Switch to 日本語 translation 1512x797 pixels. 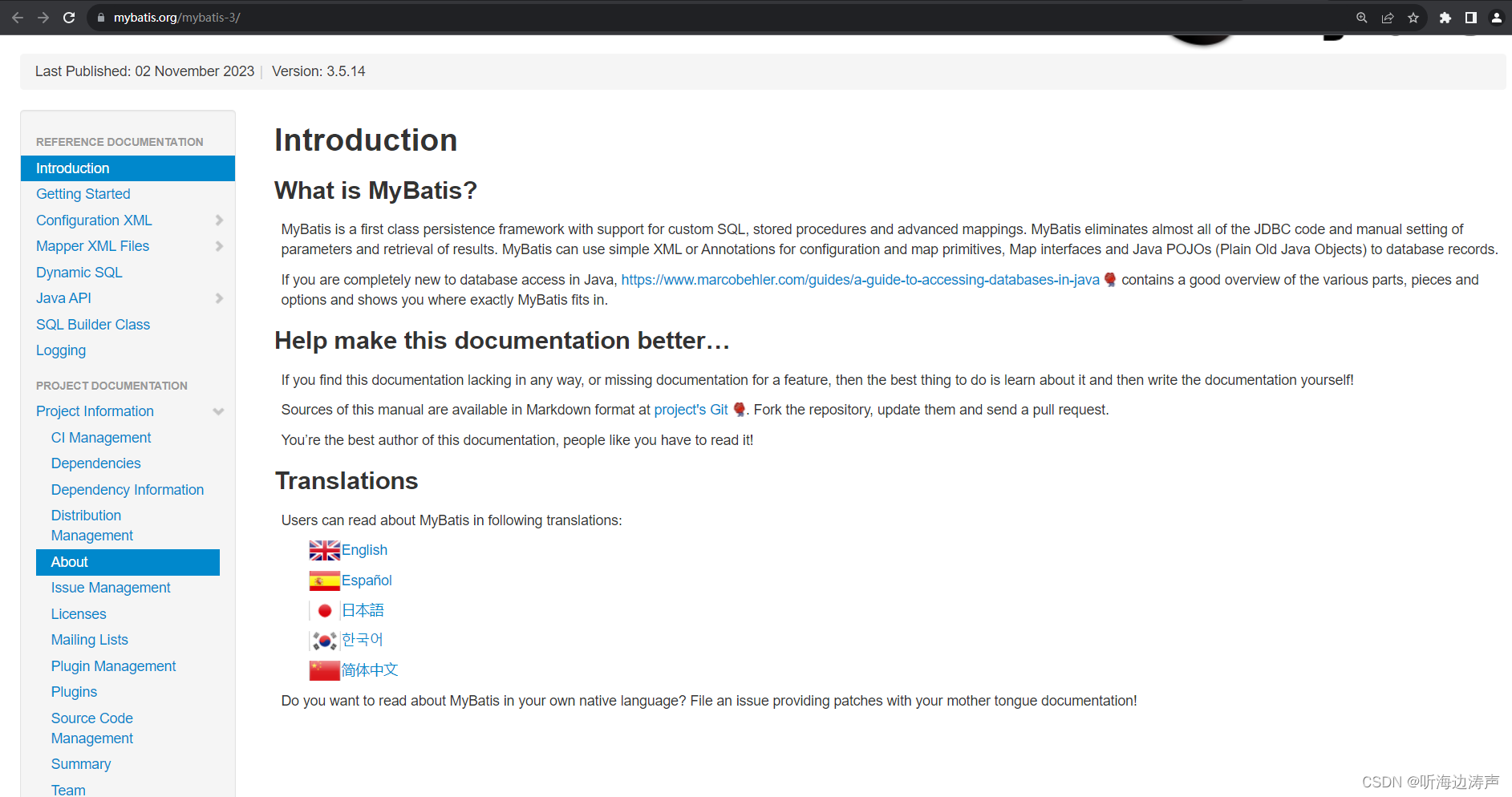[363, 611]
